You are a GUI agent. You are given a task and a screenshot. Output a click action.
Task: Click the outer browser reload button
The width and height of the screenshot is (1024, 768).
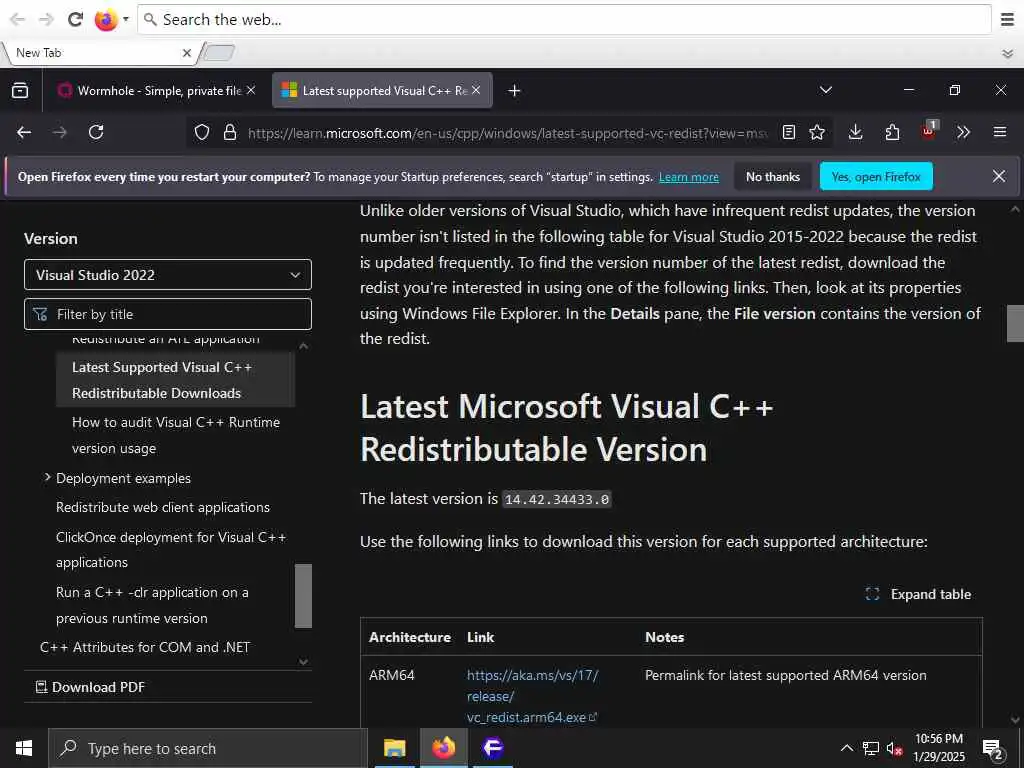coord(76,20)
